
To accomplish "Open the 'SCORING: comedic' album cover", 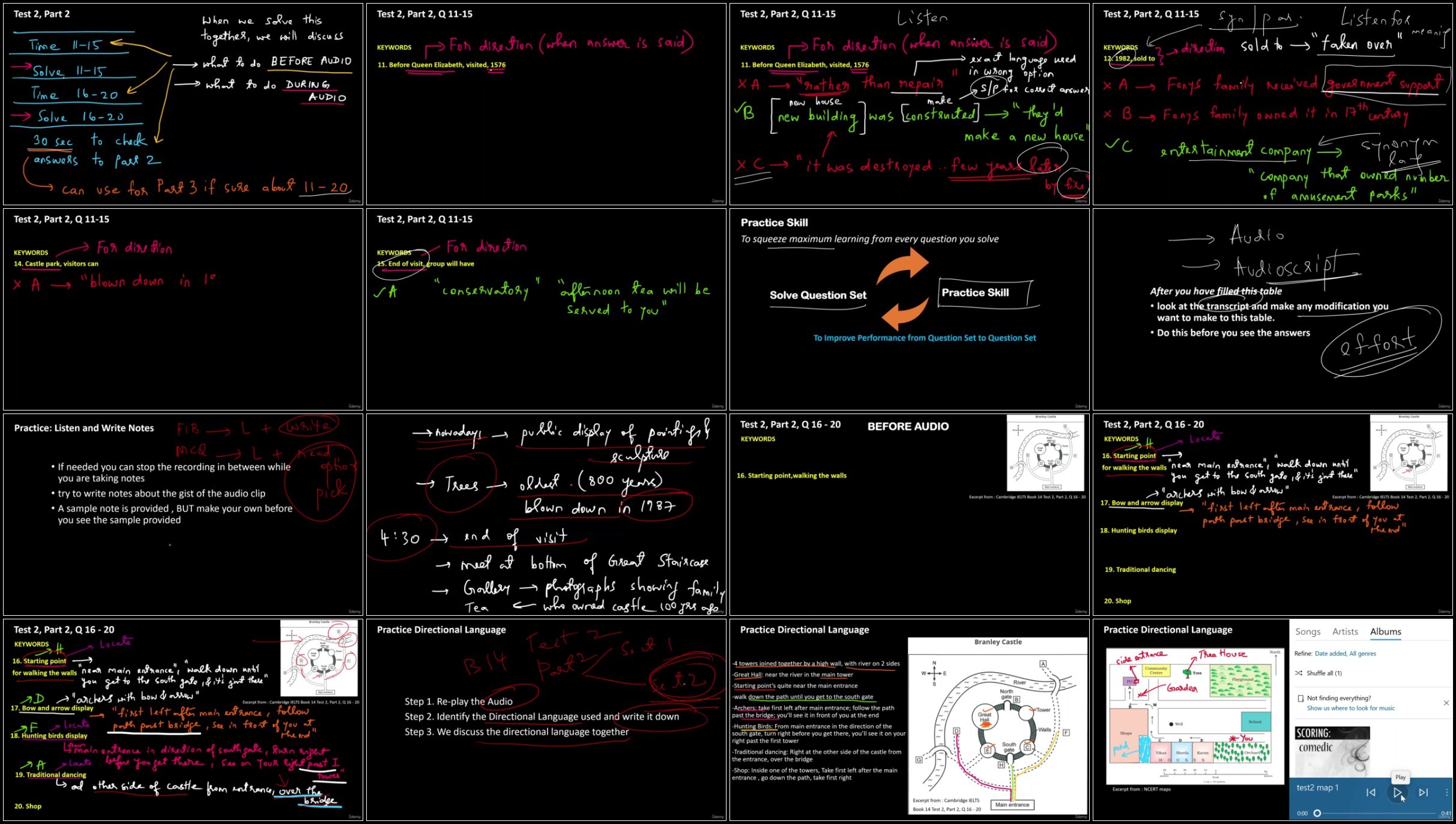I will (1332, 751).
